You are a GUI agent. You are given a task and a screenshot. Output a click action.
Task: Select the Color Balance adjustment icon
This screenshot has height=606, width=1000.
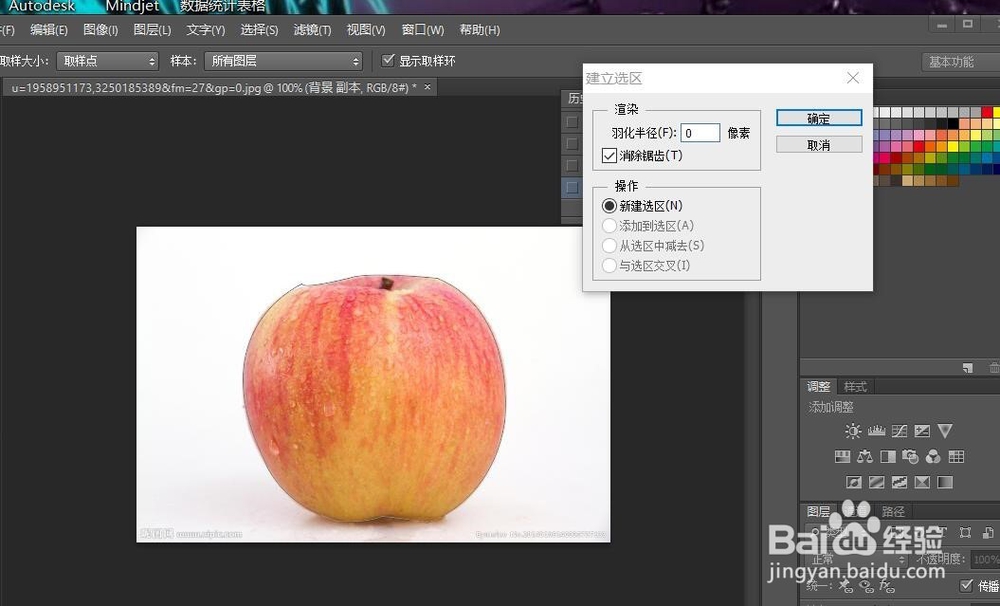[x=865, y=456]
